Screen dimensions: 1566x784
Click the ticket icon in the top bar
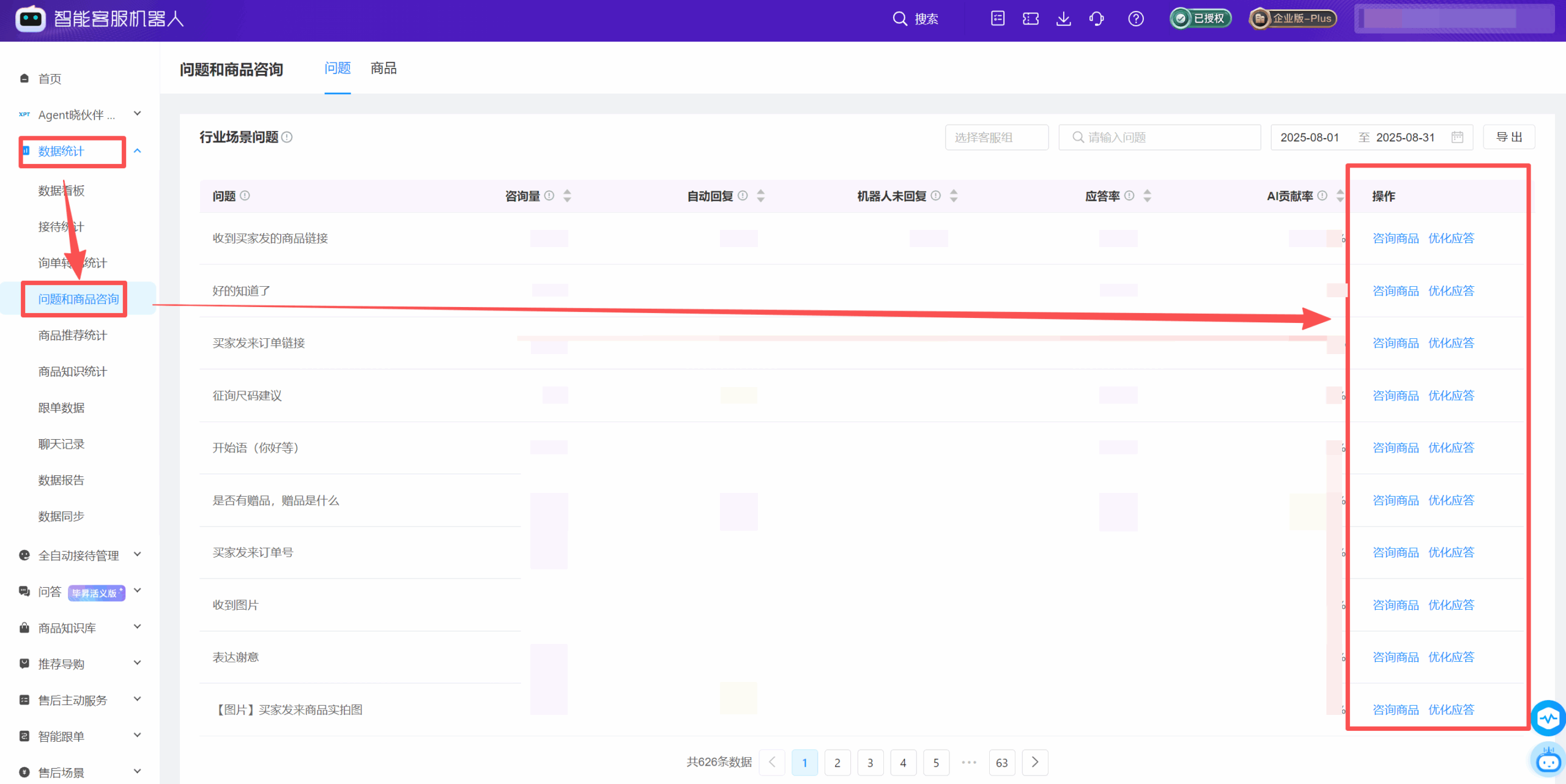1031,18
